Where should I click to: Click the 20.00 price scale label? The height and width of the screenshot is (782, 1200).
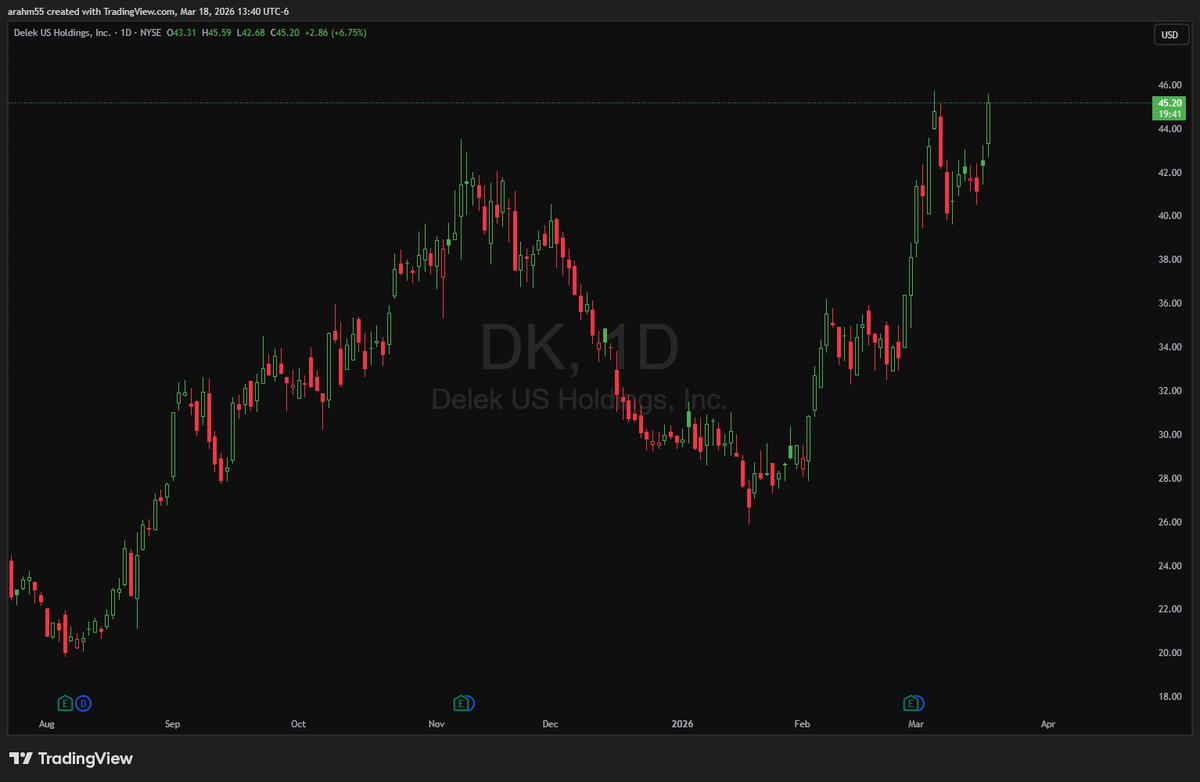[1170, 653]
